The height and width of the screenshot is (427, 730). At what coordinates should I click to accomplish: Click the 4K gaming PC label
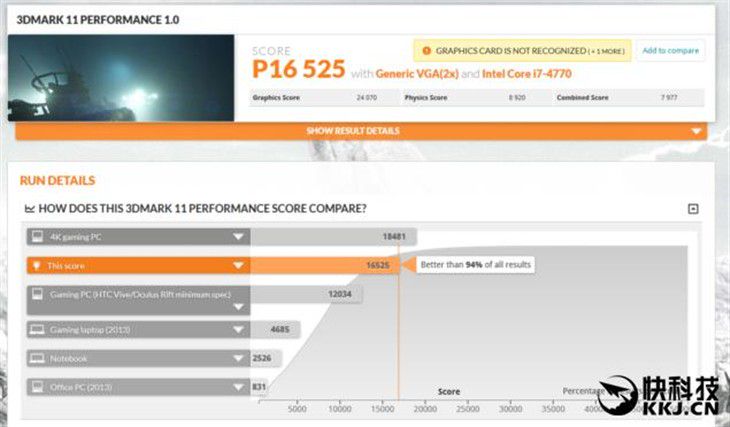pyautogui.click(x=75, y=237)
